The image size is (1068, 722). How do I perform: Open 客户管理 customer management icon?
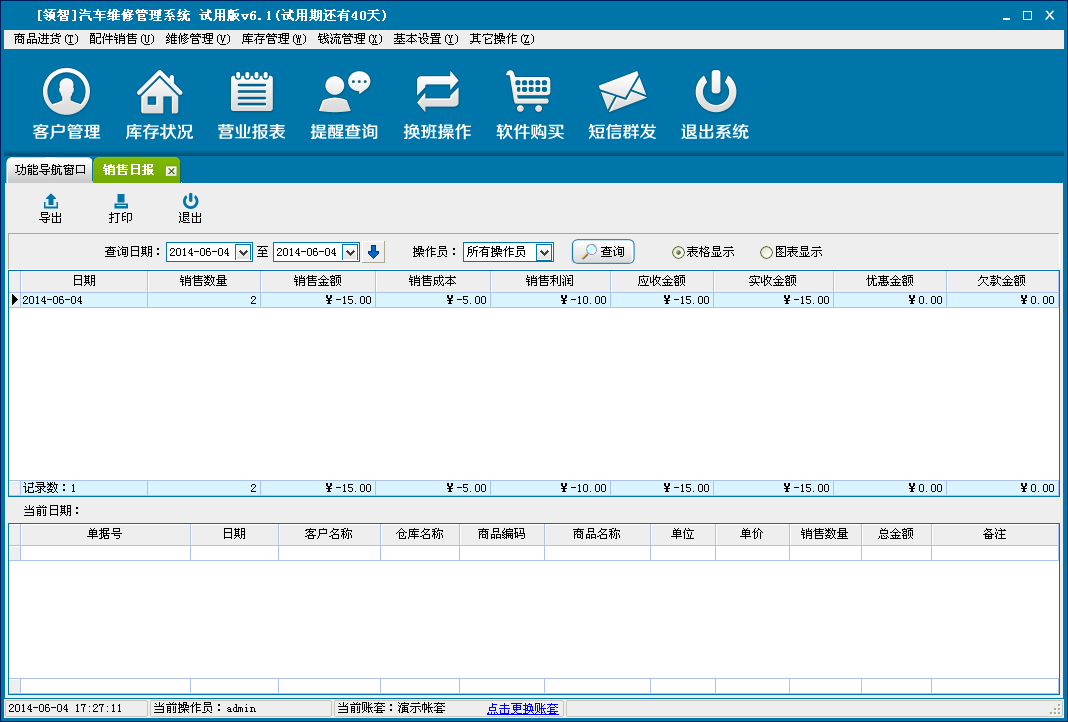click(66, 94)
